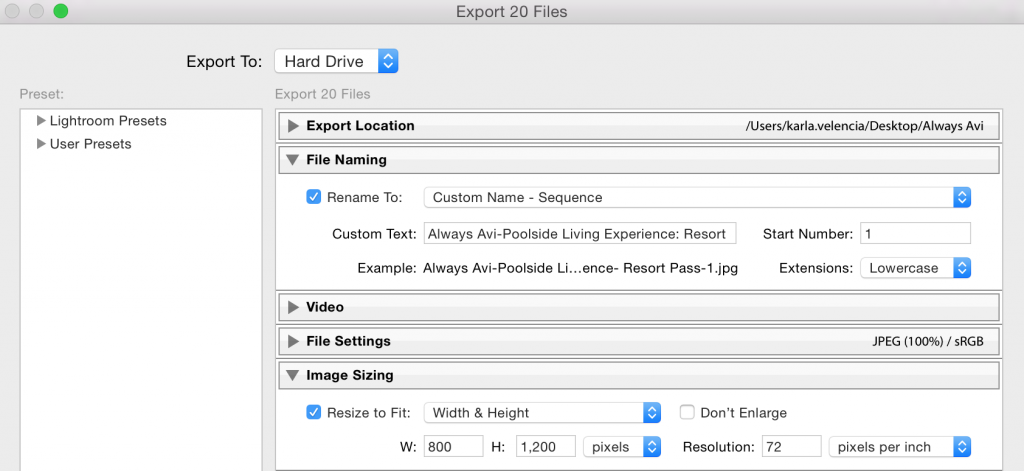Click the Export Location path text
Screen dimensions: 1024x471
[864, 126]
